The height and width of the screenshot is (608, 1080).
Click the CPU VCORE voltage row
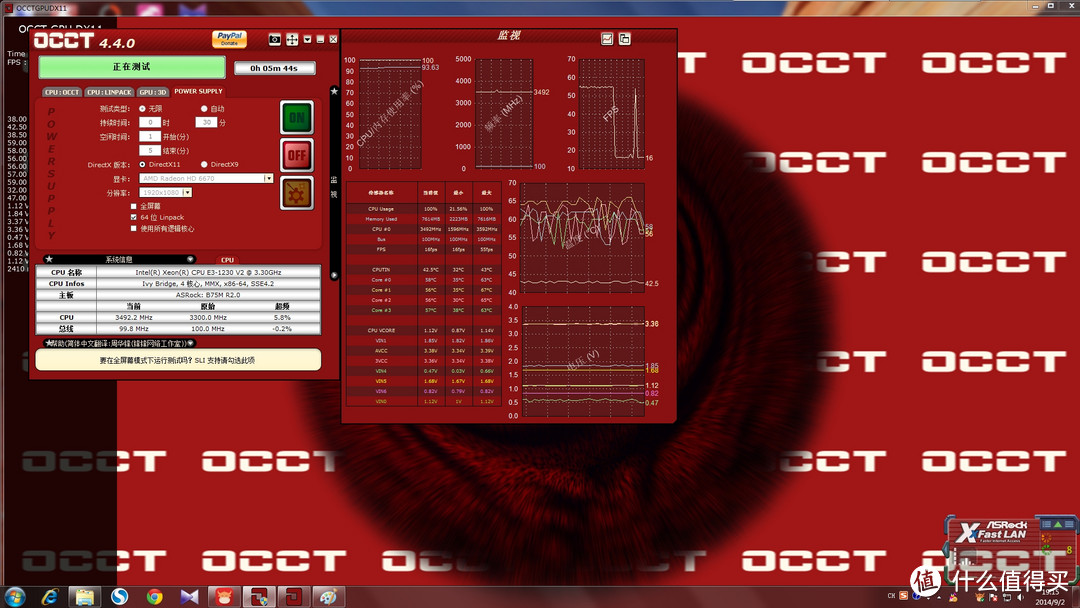pos(424,330)
